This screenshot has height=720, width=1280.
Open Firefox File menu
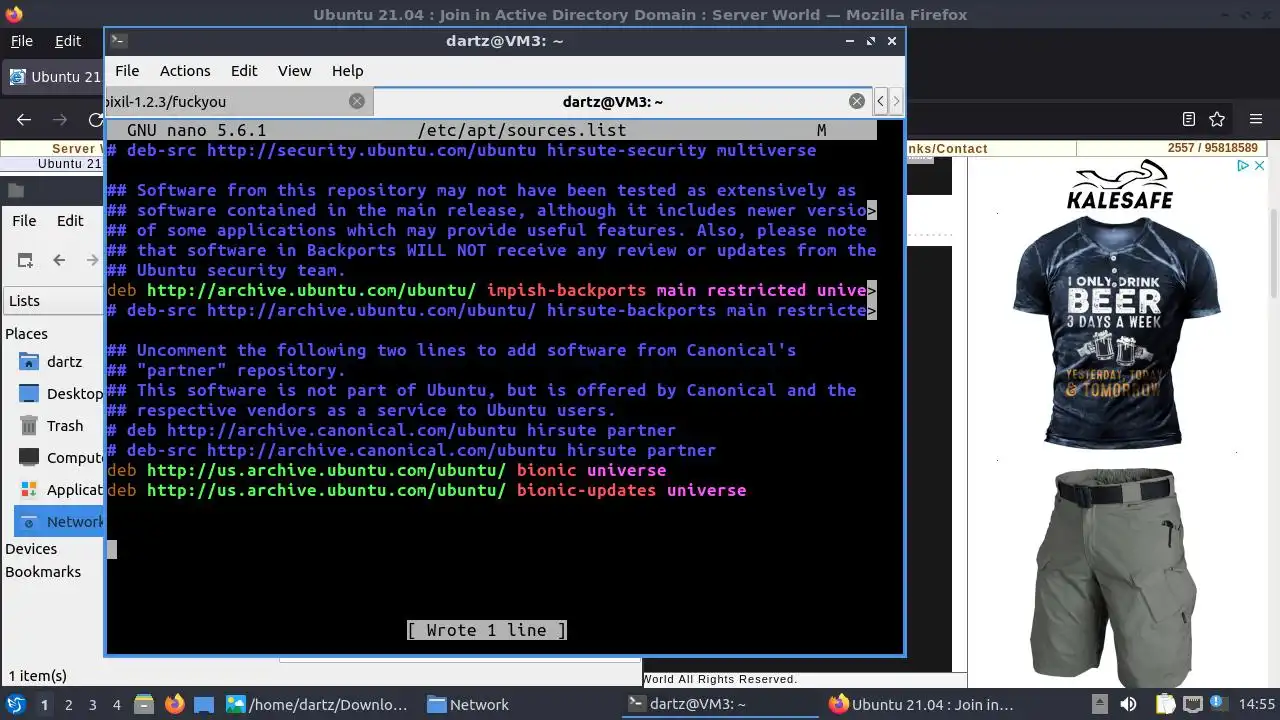[x=21, y=41]
